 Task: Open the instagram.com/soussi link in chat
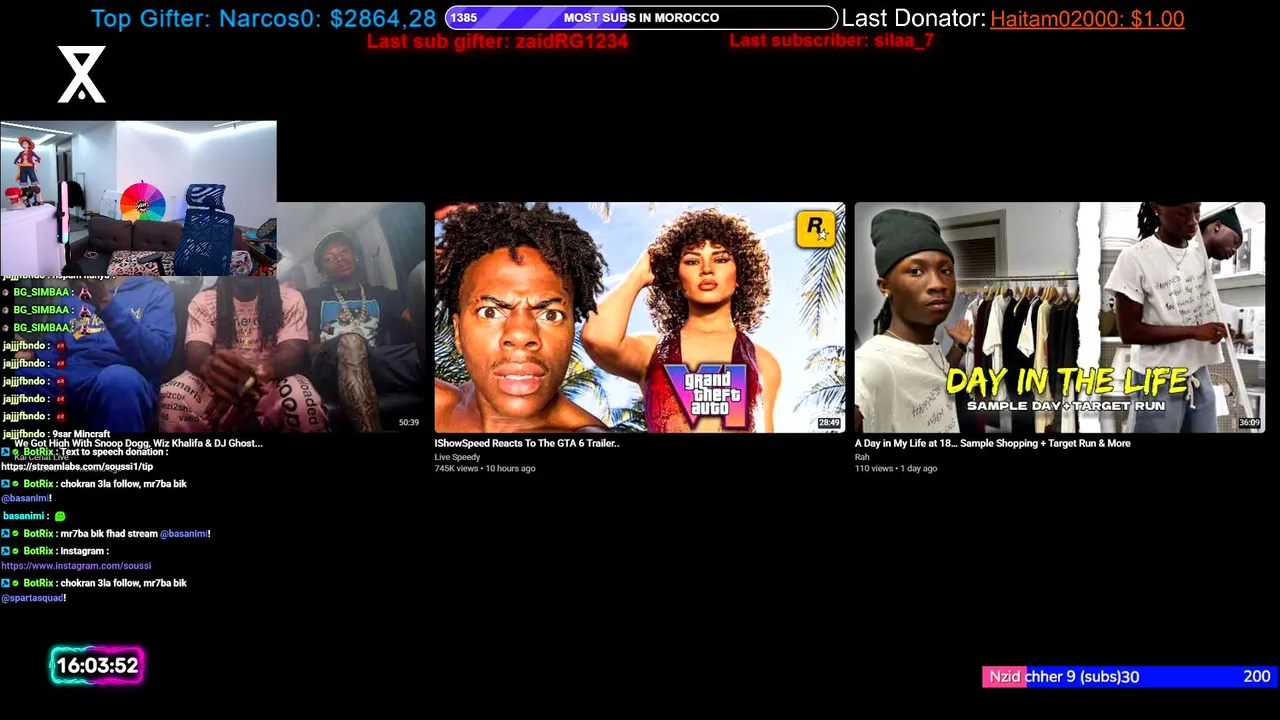point(76,566)
